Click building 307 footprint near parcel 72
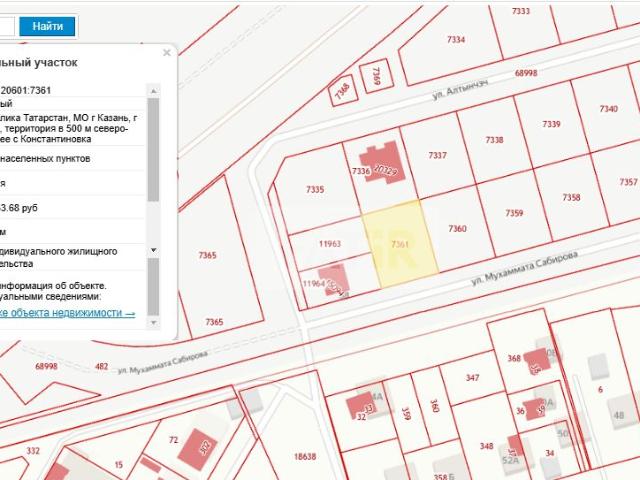The height and width of the screenshot is (480, 640). [199, 448]
